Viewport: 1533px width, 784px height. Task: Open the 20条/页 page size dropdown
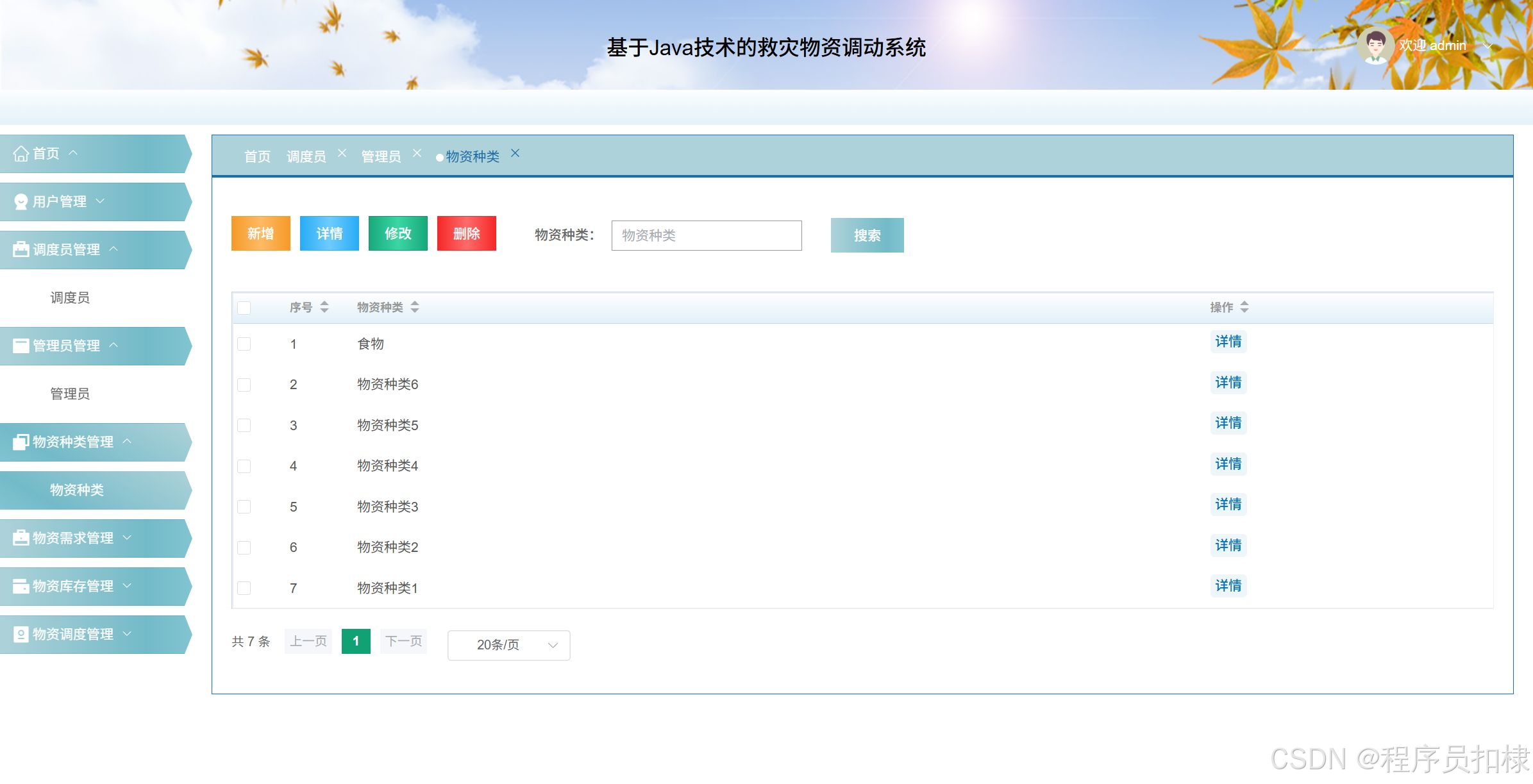click(x=508, y=645)
